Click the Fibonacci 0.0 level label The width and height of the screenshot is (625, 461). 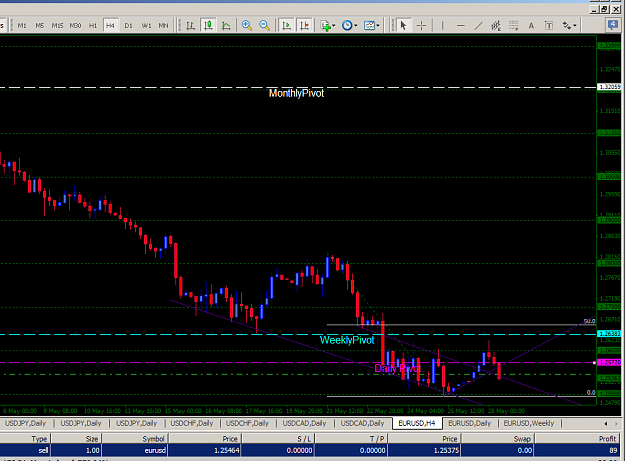click(x=591, y=392)
